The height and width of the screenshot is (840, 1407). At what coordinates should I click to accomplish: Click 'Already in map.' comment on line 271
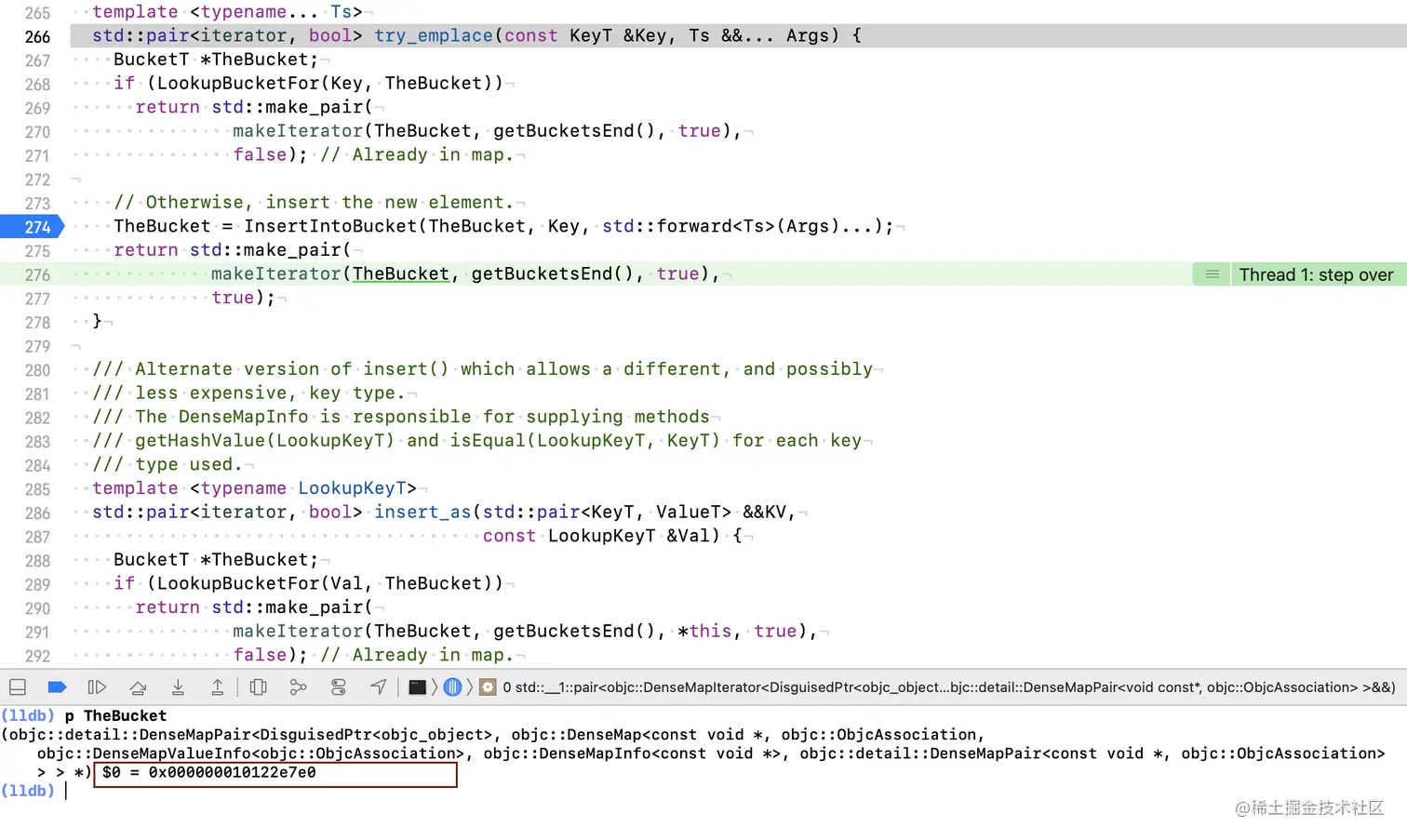pos(416,154)
